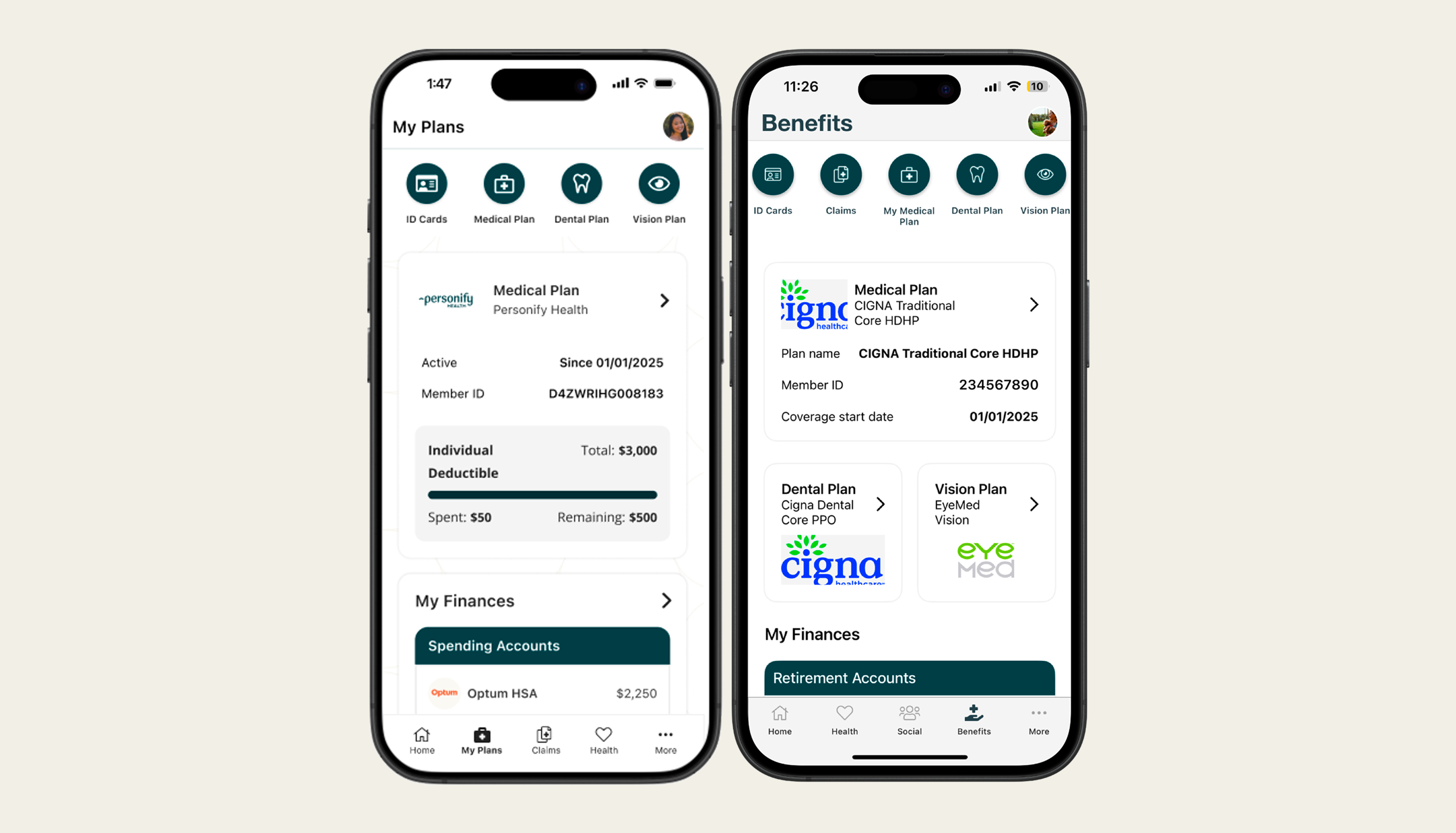View Optum HSA spending account

click(x=543, y=692)
